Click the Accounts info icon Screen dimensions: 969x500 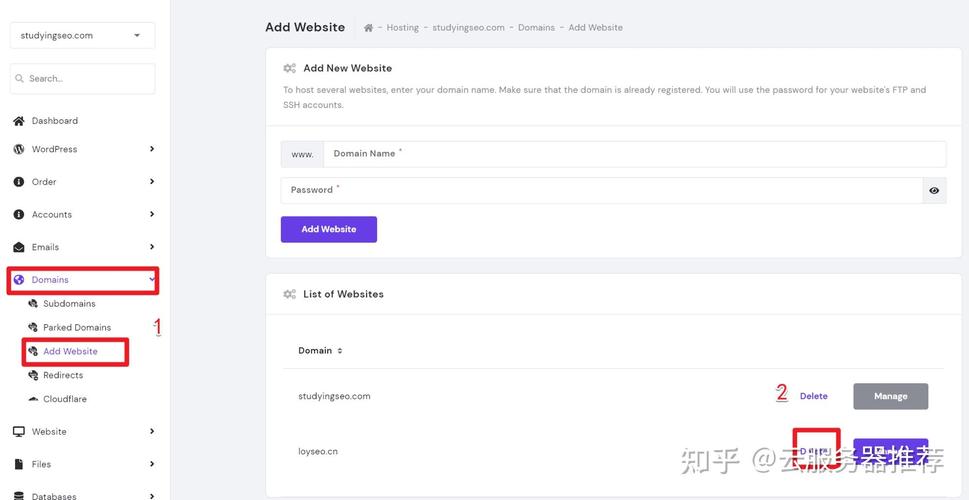point(18,215)
